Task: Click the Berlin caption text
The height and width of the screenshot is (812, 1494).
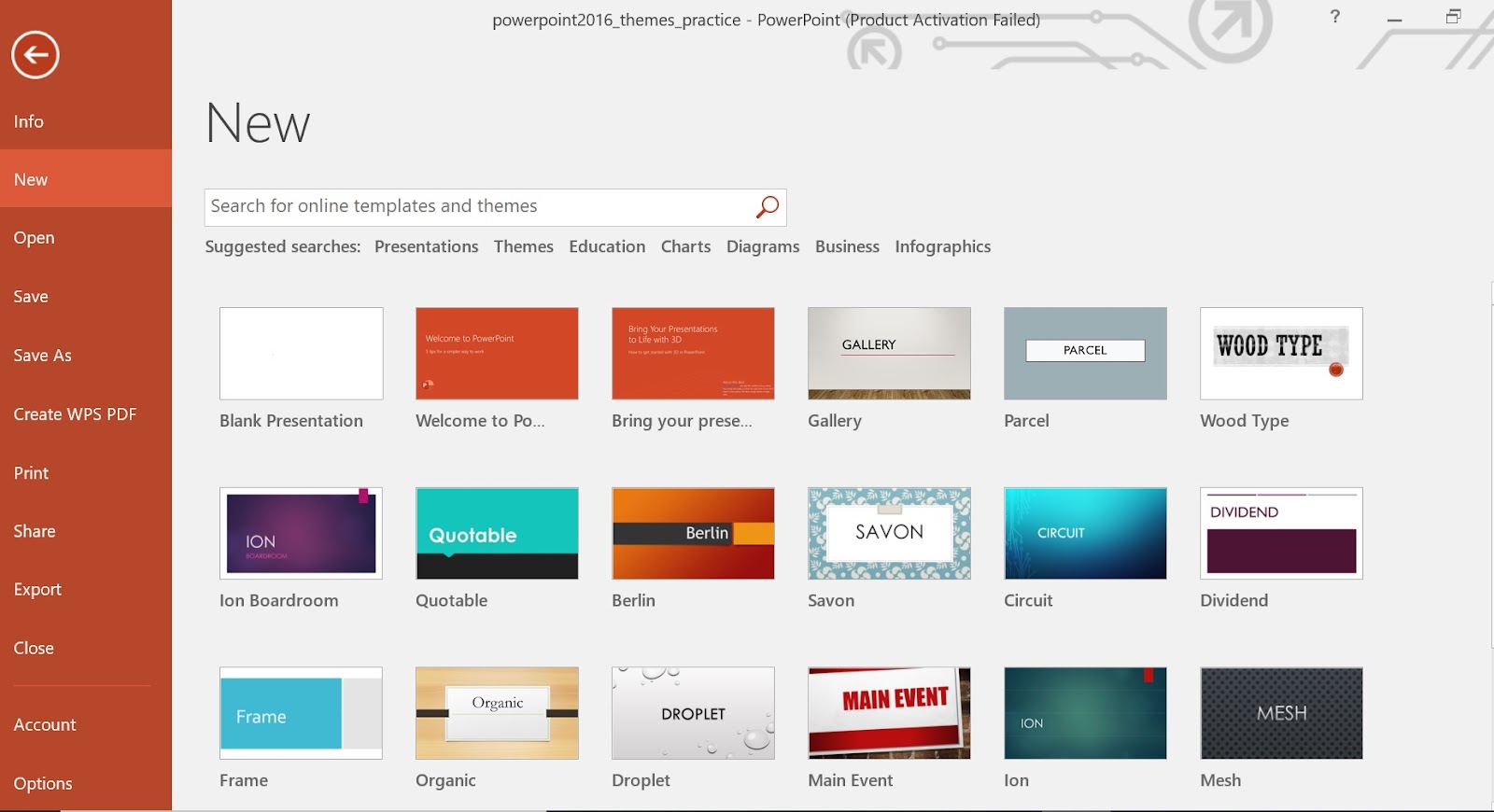Action: click(634, 601)
